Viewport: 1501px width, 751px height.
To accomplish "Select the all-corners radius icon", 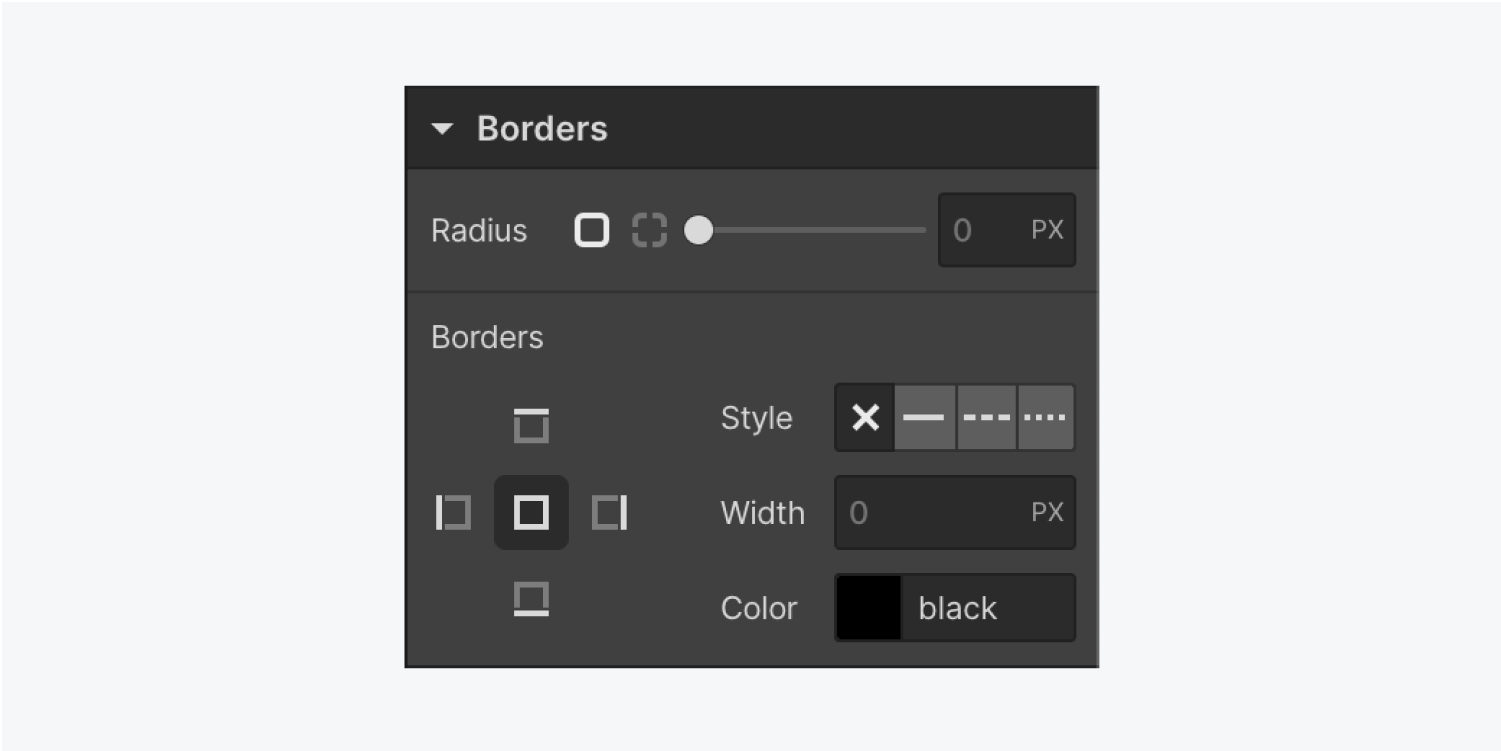I will pyautogui.click(x=591, y=230).
